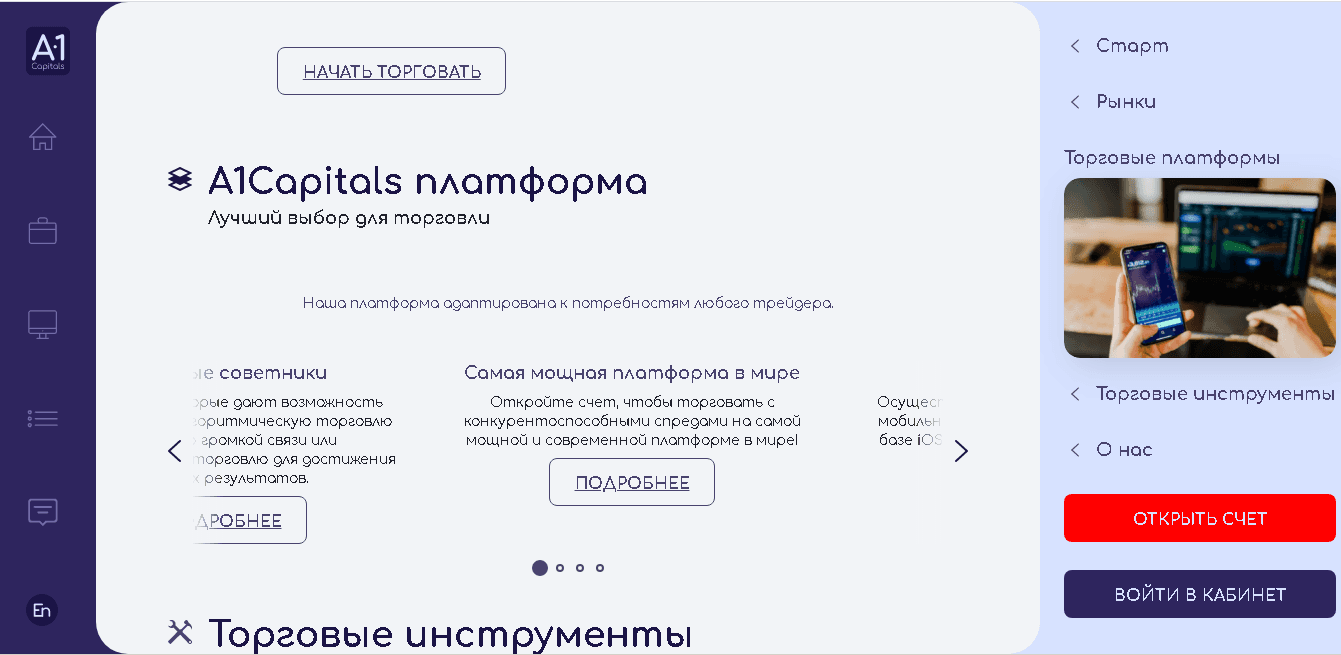
Task: Expand the Старт menu section
Action: [1131, 46]
